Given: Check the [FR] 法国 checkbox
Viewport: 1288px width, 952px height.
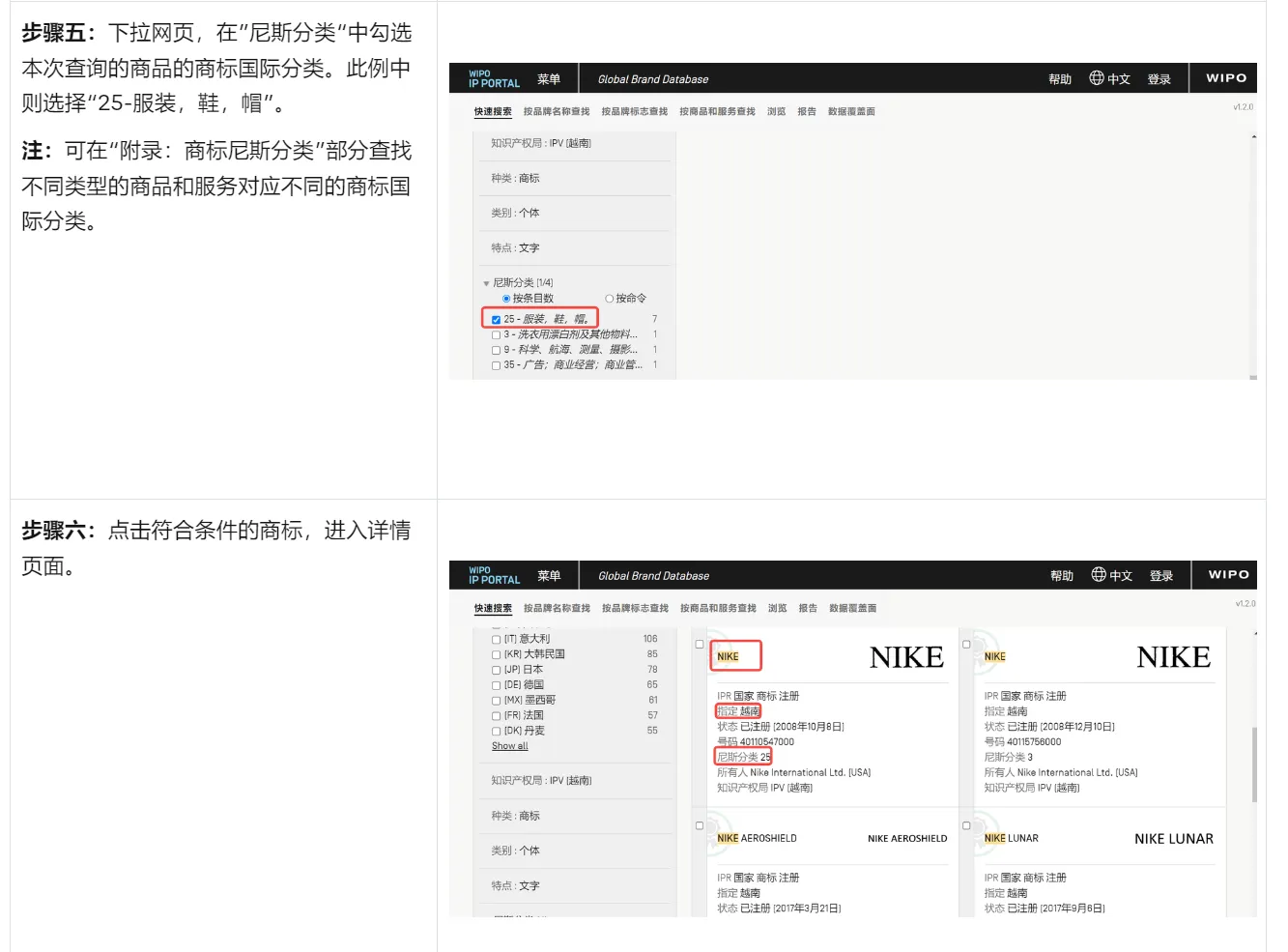Looking at the screenshot, I should [496, 716].
